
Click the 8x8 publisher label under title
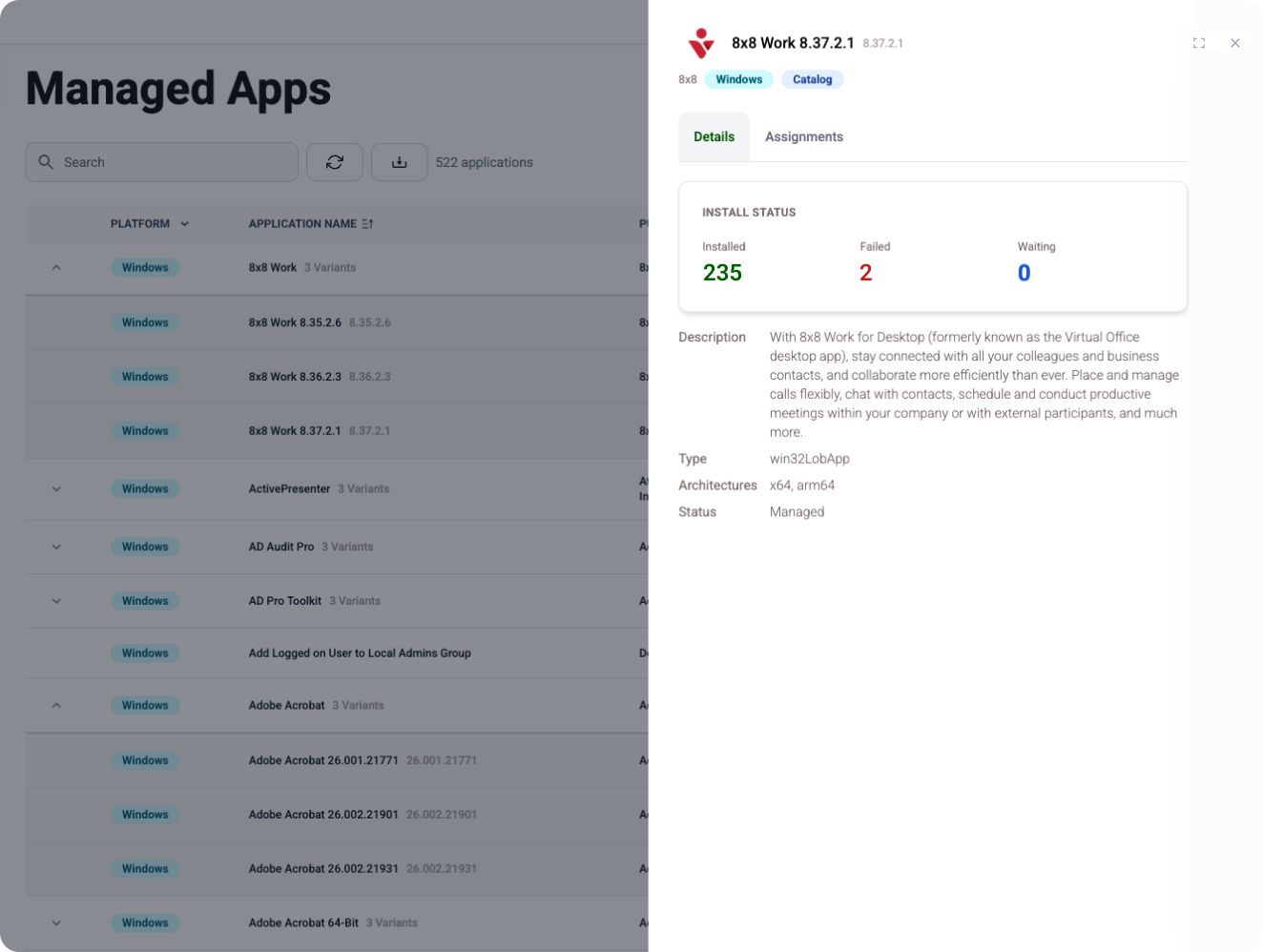(688, 79)
